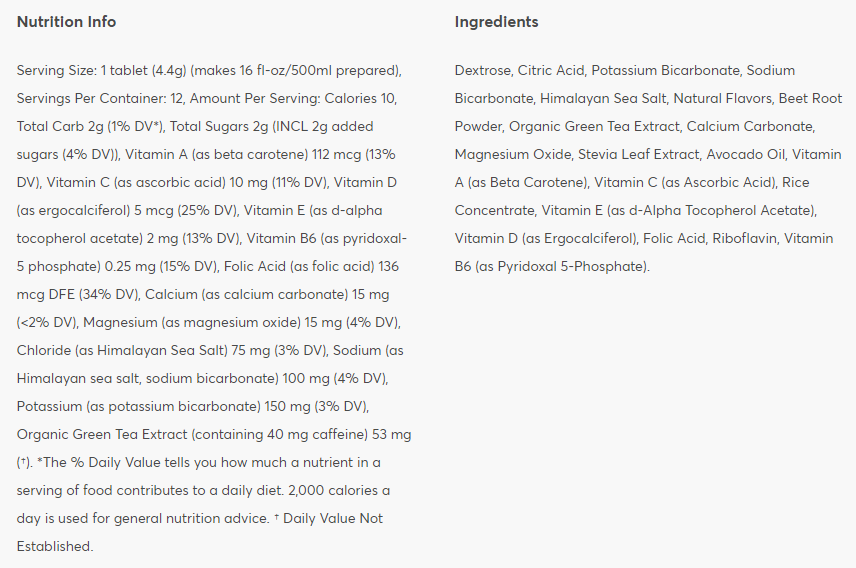
Task: Click "Rice" in the ingredients list
Action: pyautogui.click(x=798, y=183)
